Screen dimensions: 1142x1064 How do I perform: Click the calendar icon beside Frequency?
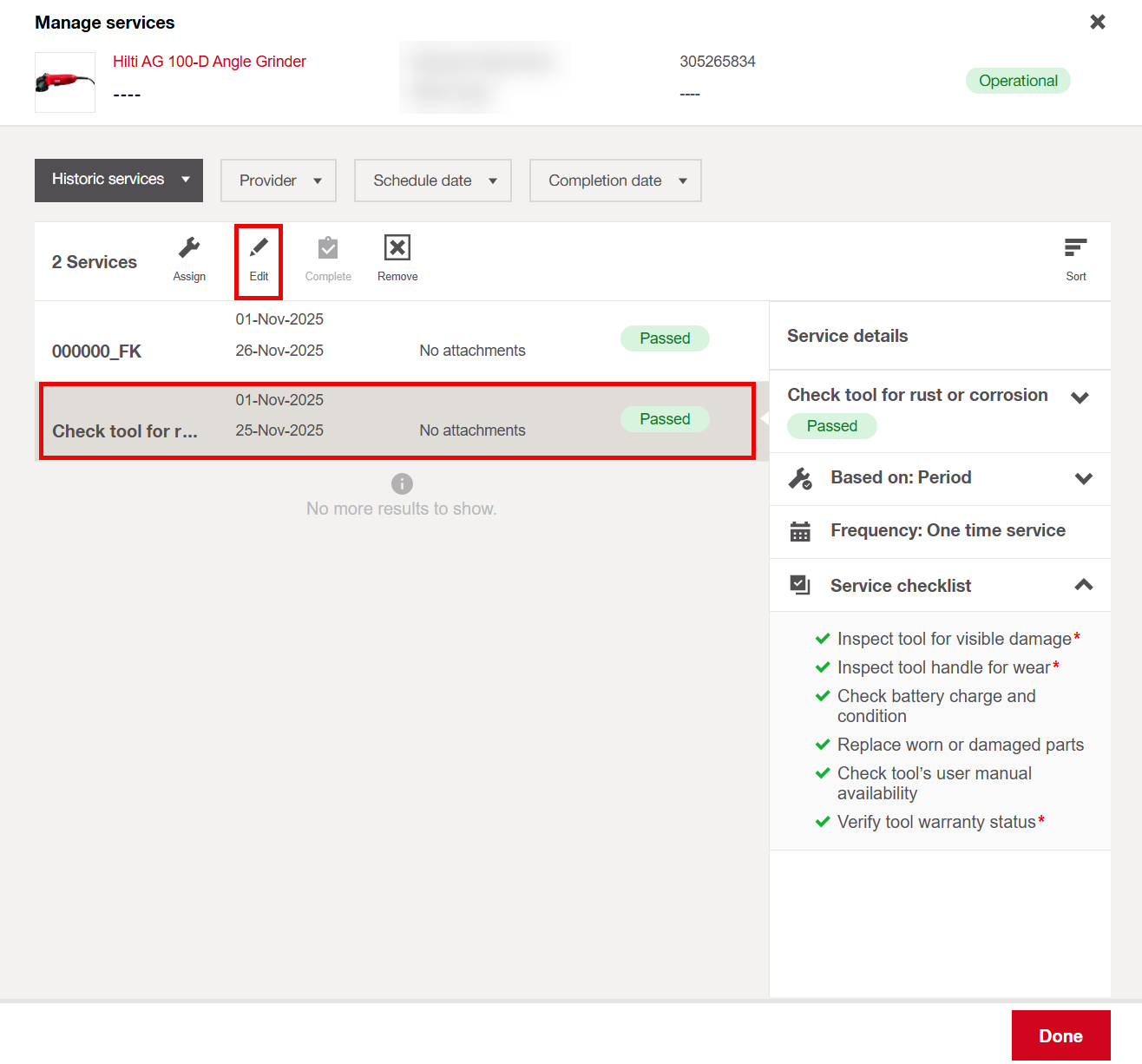(x=800, y=531)
